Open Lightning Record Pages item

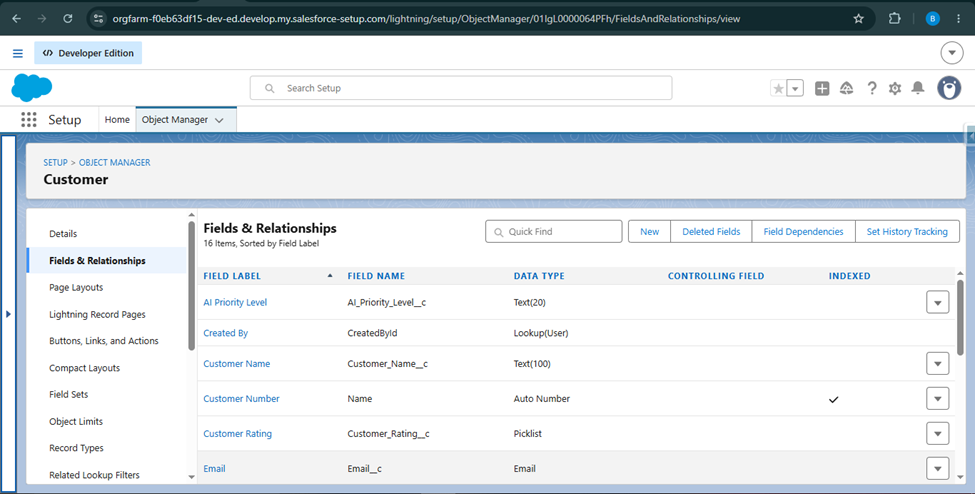pos(97,314)
